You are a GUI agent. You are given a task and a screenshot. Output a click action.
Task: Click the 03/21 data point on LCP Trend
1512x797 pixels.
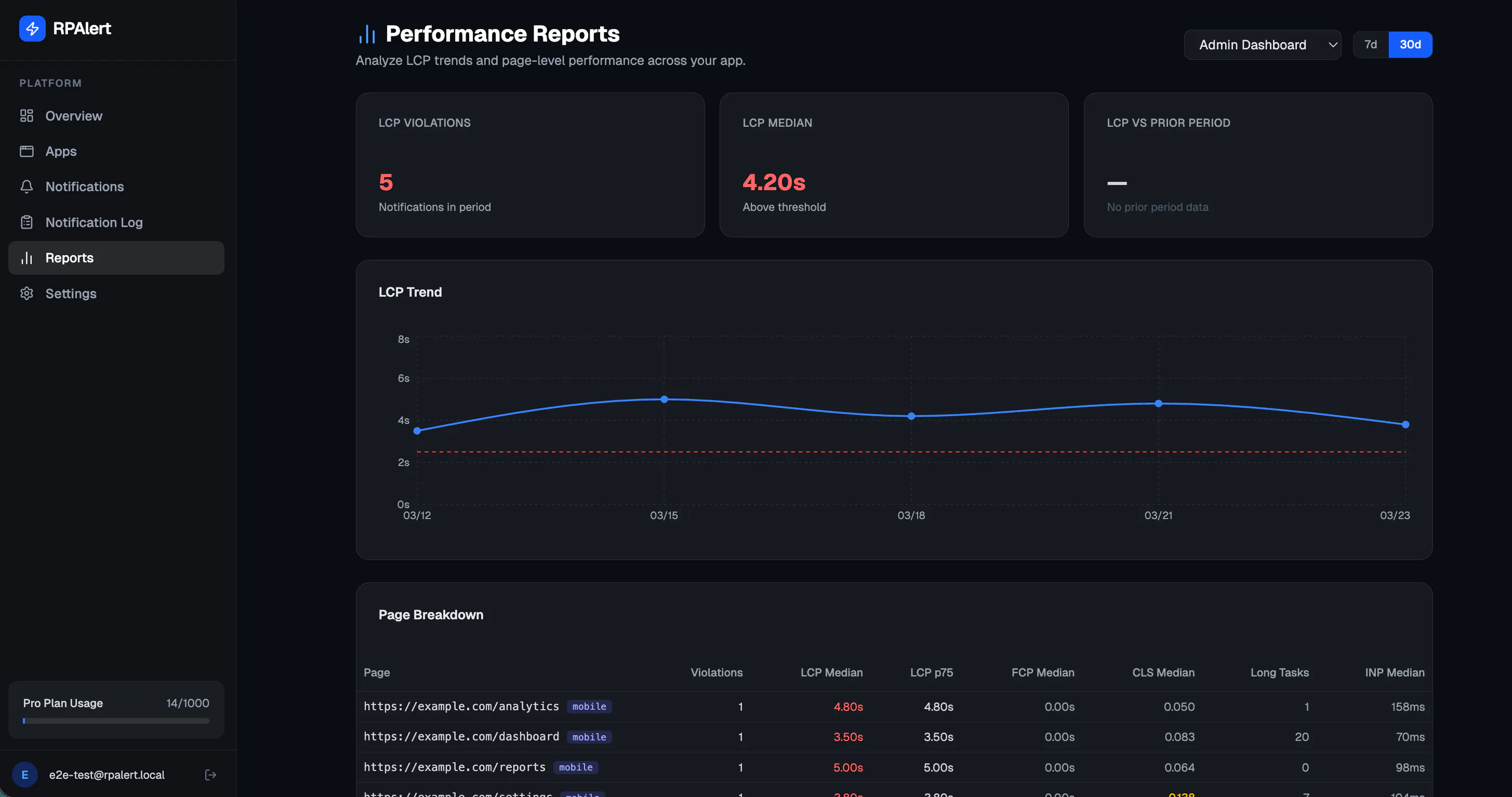[x=1159, y=403]
